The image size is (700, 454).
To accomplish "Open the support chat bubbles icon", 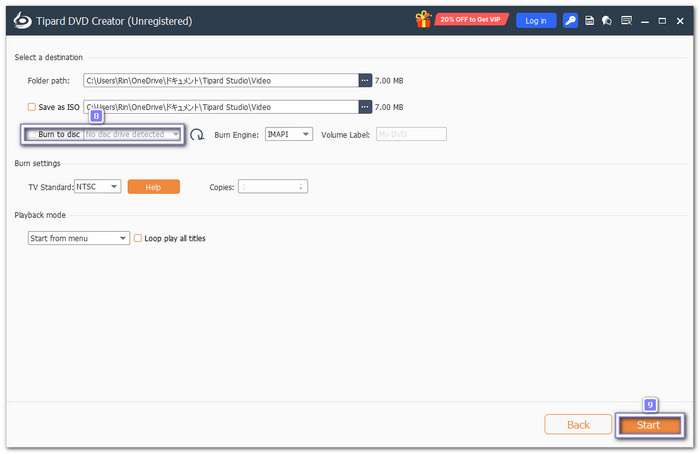I will tap(607, 21).
